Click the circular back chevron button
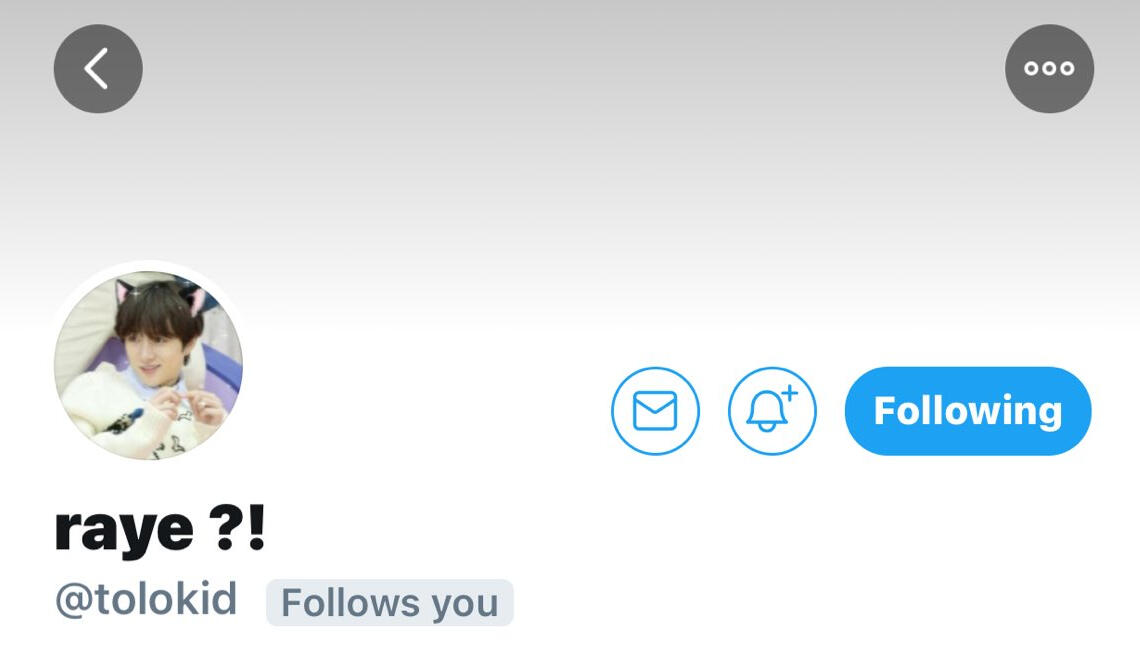The height and width of the screenshot is (650, 1140). coord(98,68)
